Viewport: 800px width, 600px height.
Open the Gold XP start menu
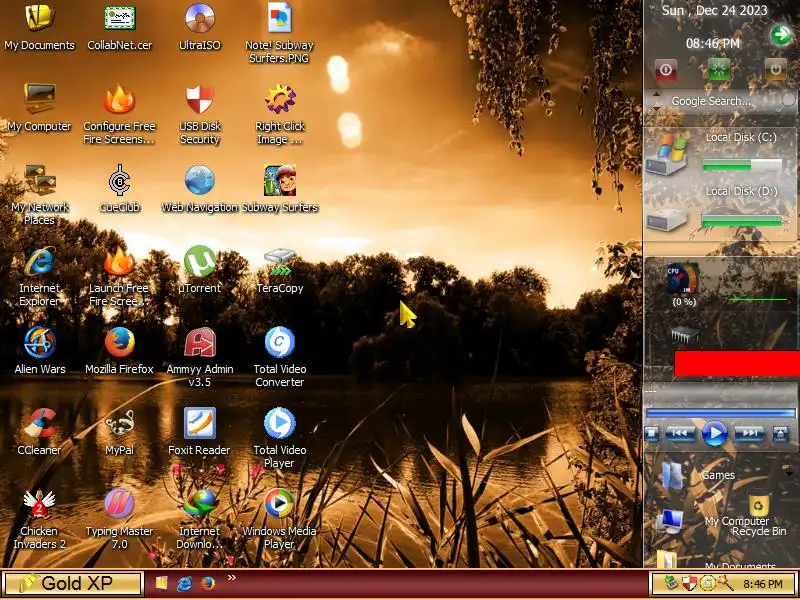coord(72,584)
